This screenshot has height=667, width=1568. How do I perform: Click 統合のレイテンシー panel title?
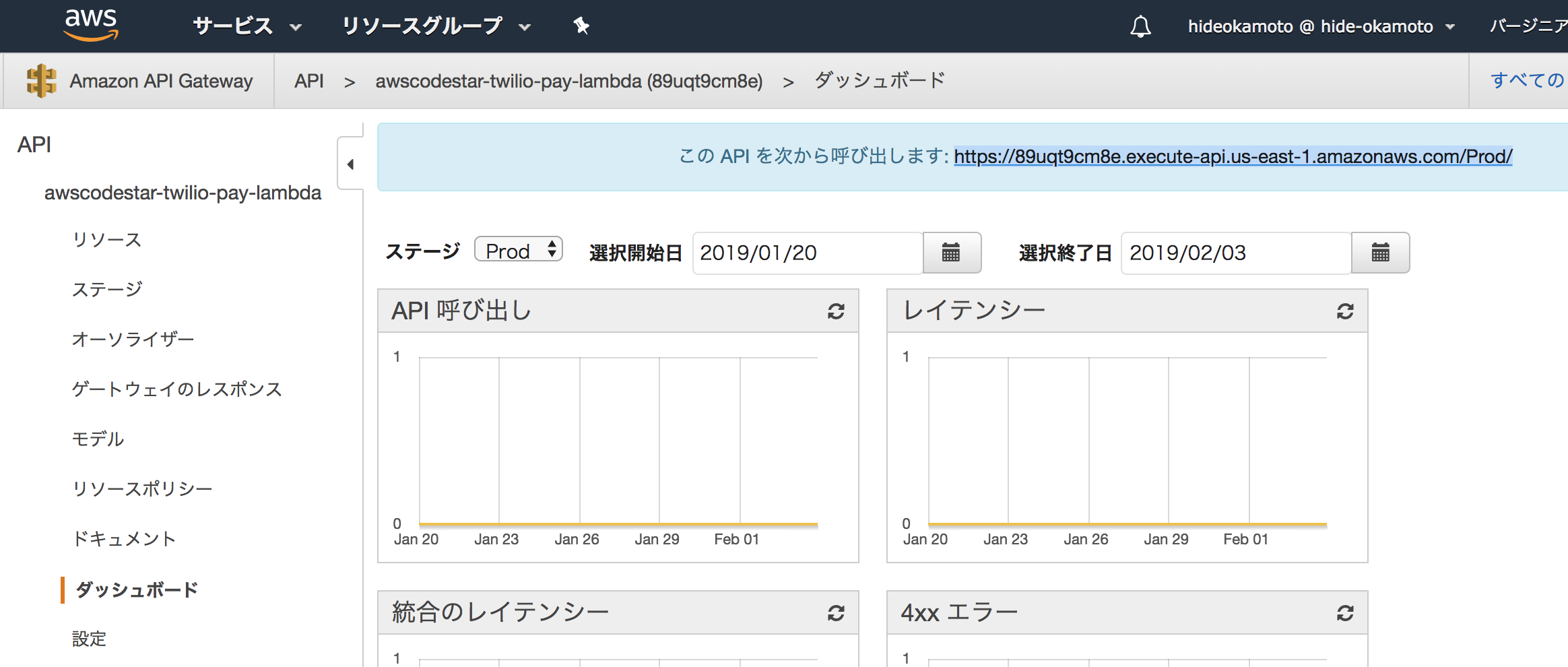(500, 612)
